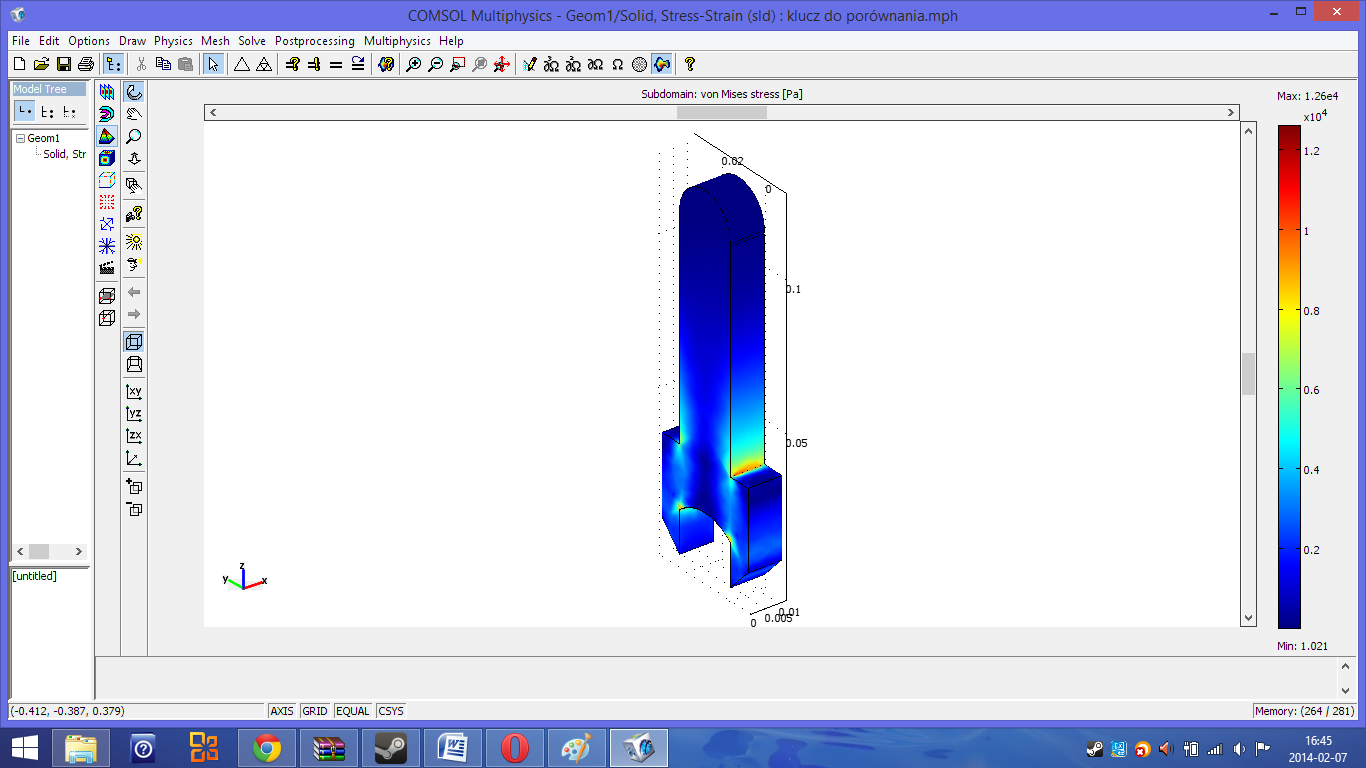Zoom out with the minus magnifier
The image size is (1366, 768).
[x=436, y=64]
